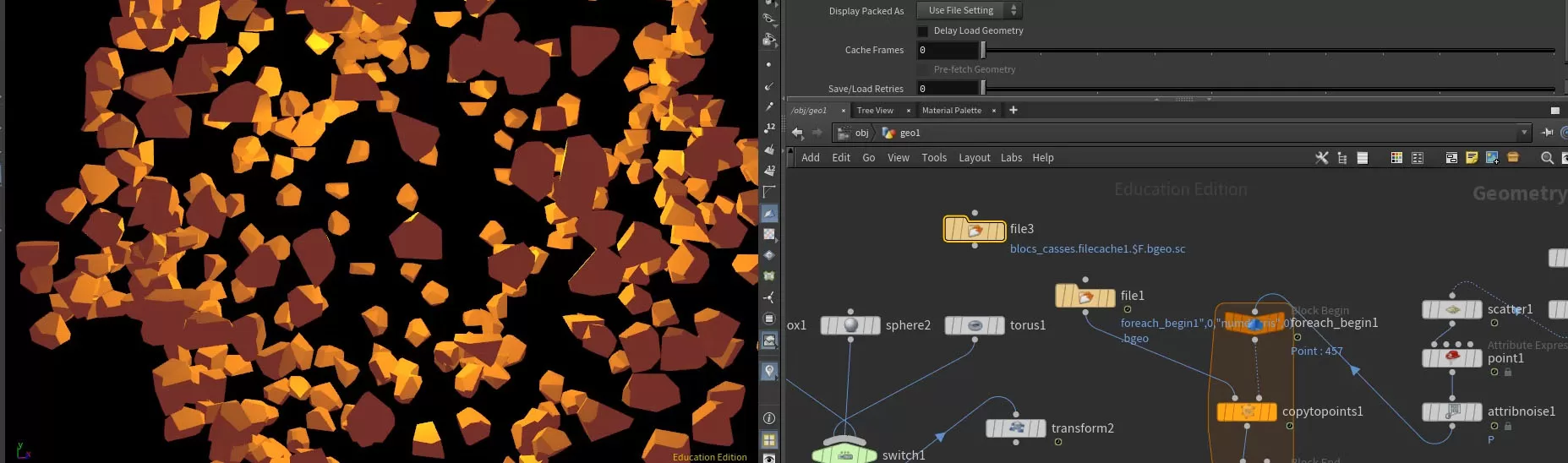
Task: Click the back navigation arrow
Action: coord(797,133)
